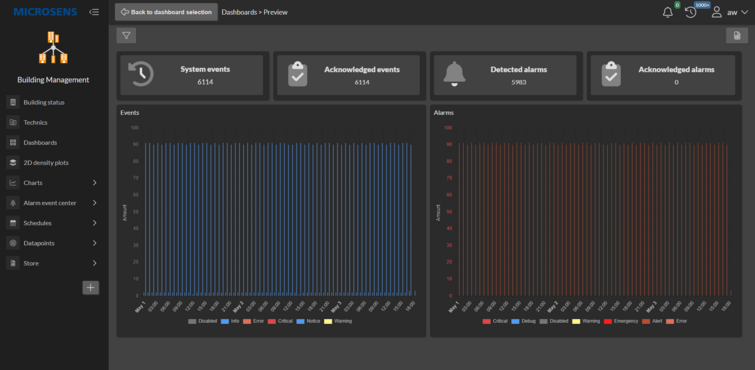The image size is (755, 370).
Task: Click yellow Warning swatch in Alarms legend
Action: (576, 321)
